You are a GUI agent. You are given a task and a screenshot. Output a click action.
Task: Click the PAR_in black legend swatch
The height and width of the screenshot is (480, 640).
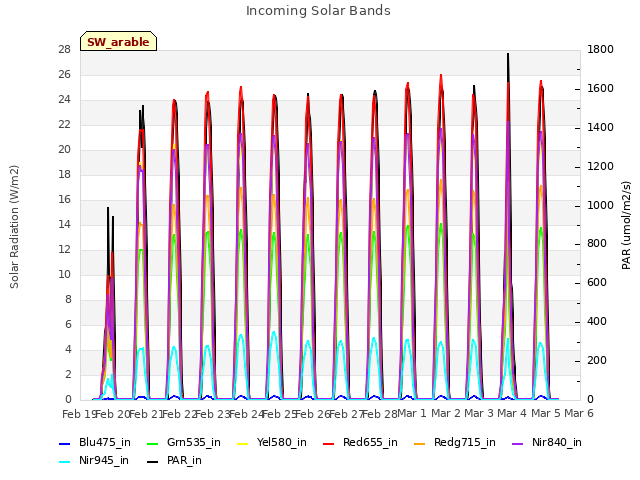tap(152, 461)
